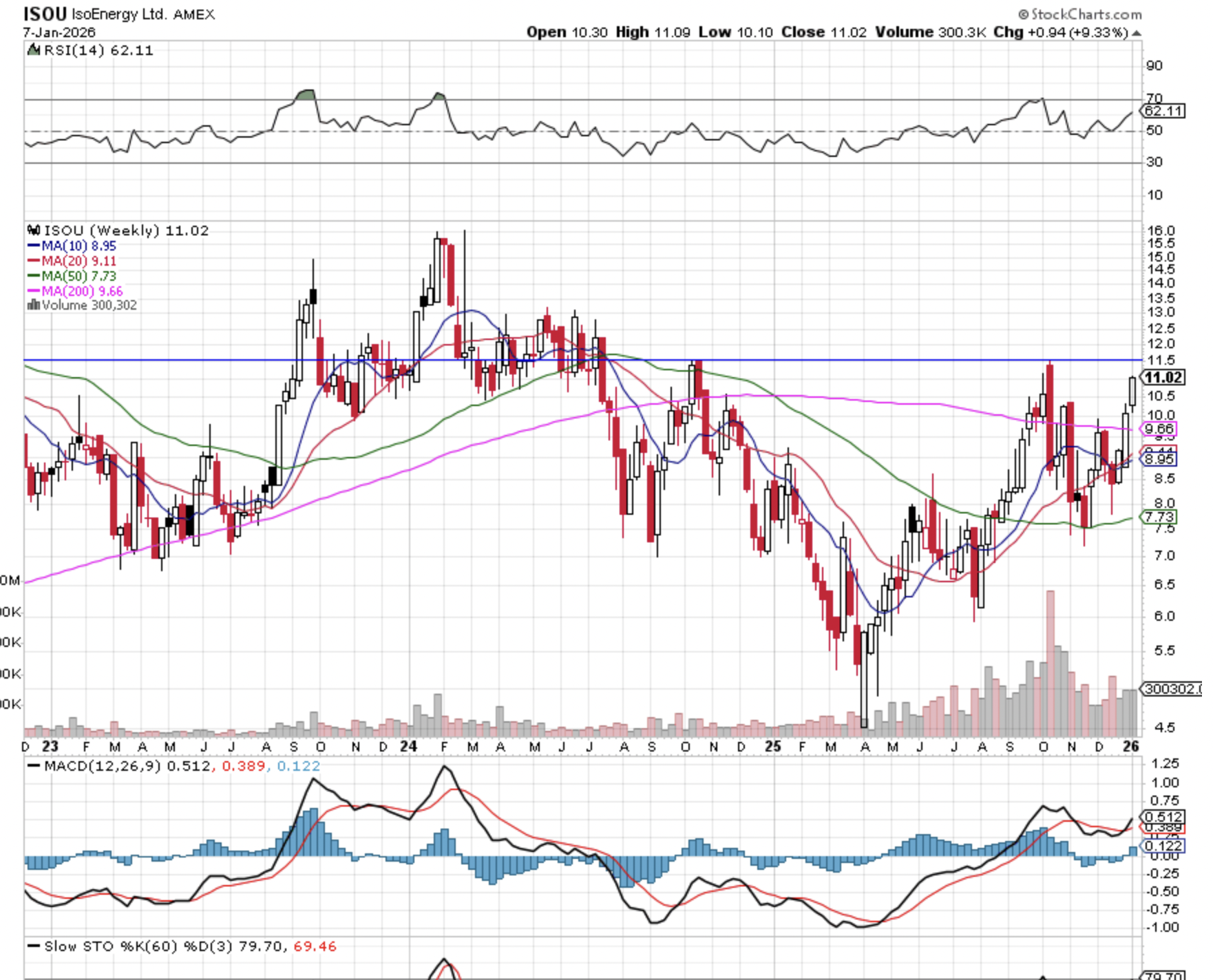Click the up arrow after Chg percentage
The image size is (1213, 980).
point(1136,33)
